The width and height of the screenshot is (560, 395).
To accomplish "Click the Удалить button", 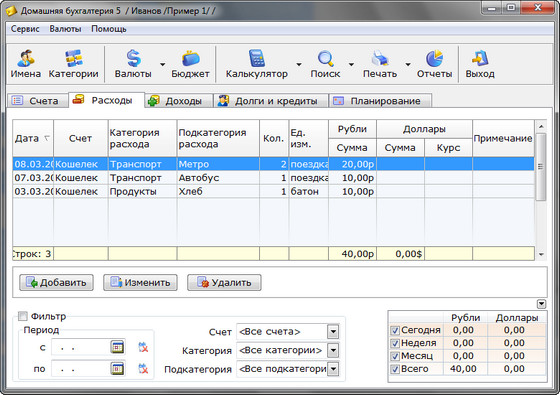I will coord(224,282).
